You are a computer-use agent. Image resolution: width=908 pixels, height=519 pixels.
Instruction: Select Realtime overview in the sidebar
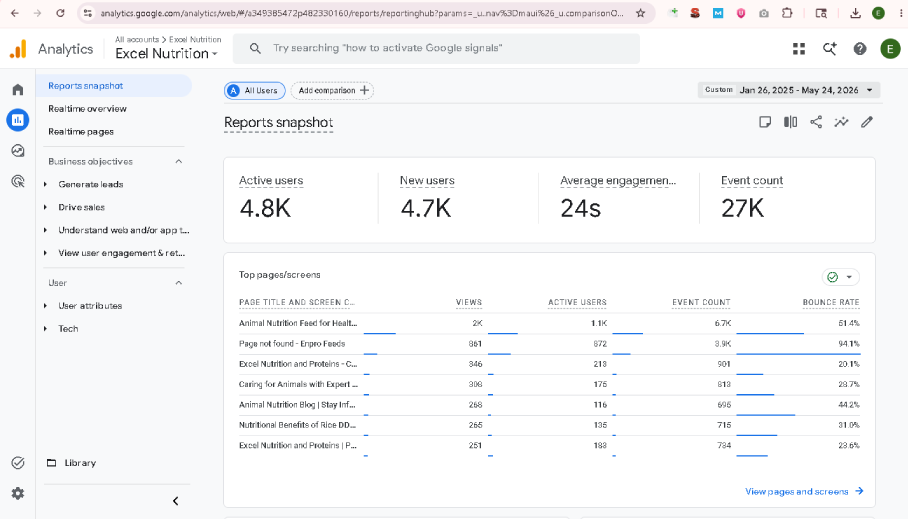pos(87,109)
